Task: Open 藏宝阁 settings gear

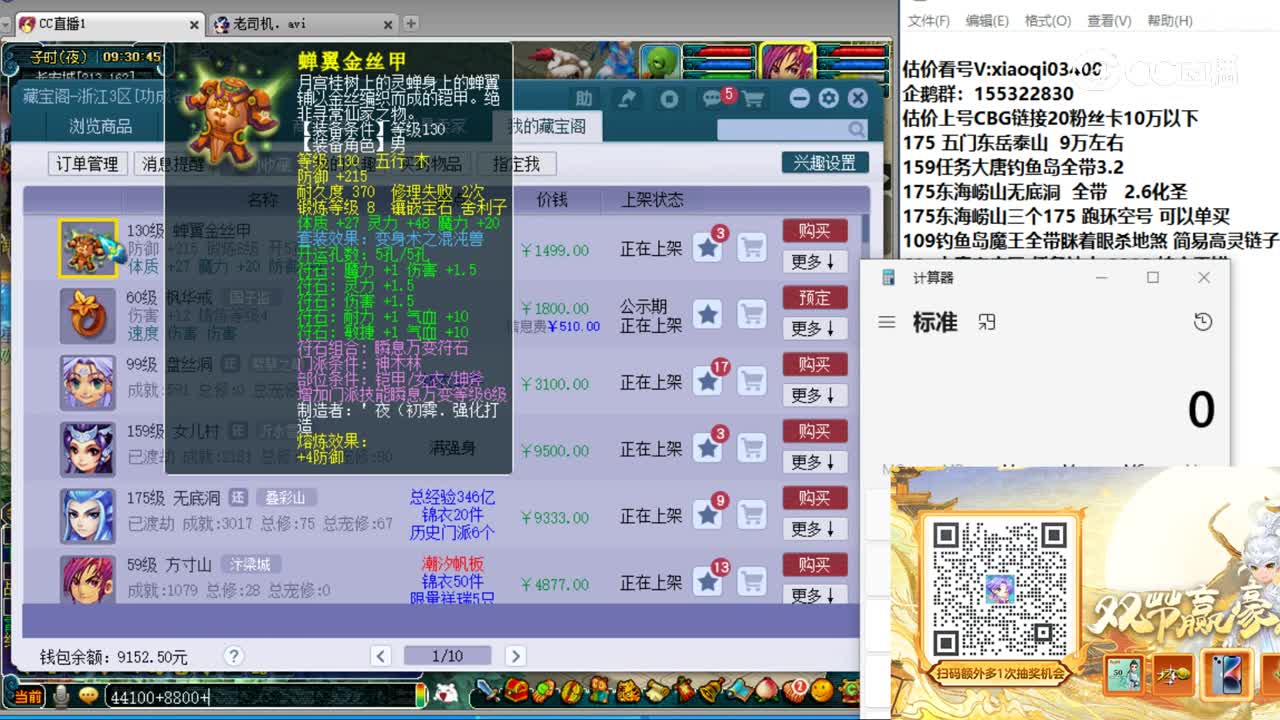Action: point(828,98)
